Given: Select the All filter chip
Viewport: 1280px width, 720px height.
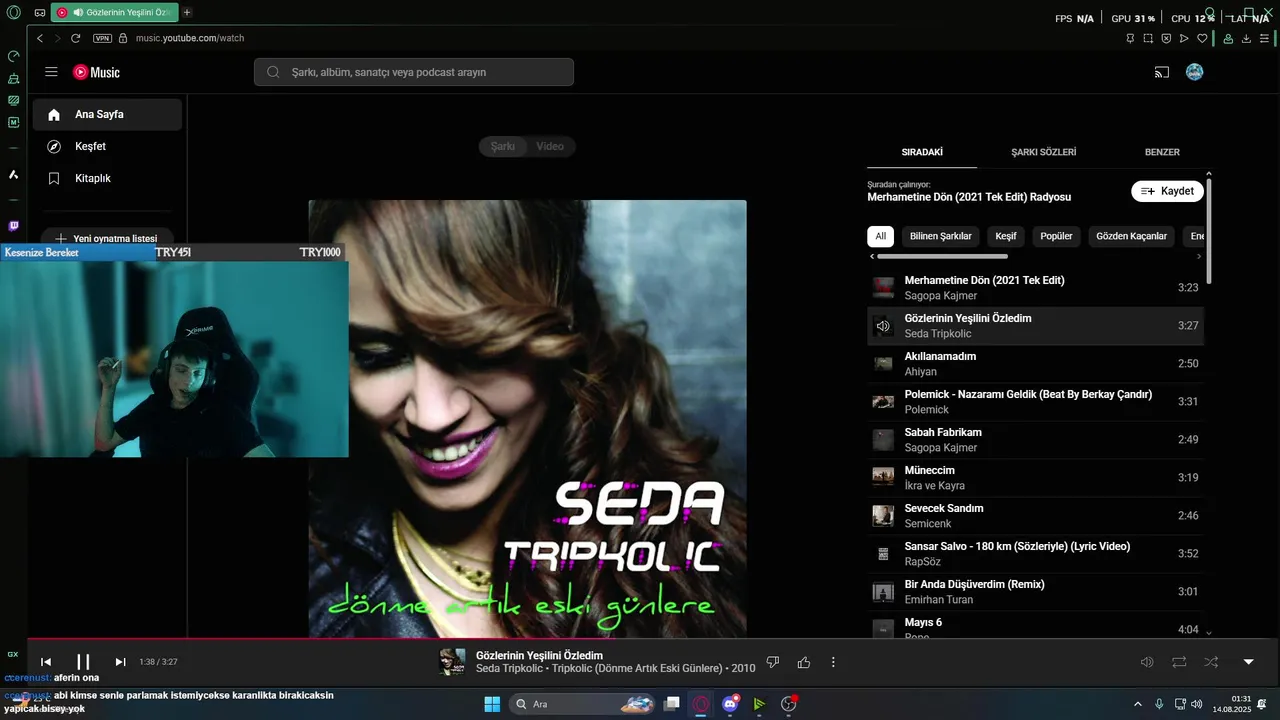Looking at the screenshot, I should pos(880,236).
